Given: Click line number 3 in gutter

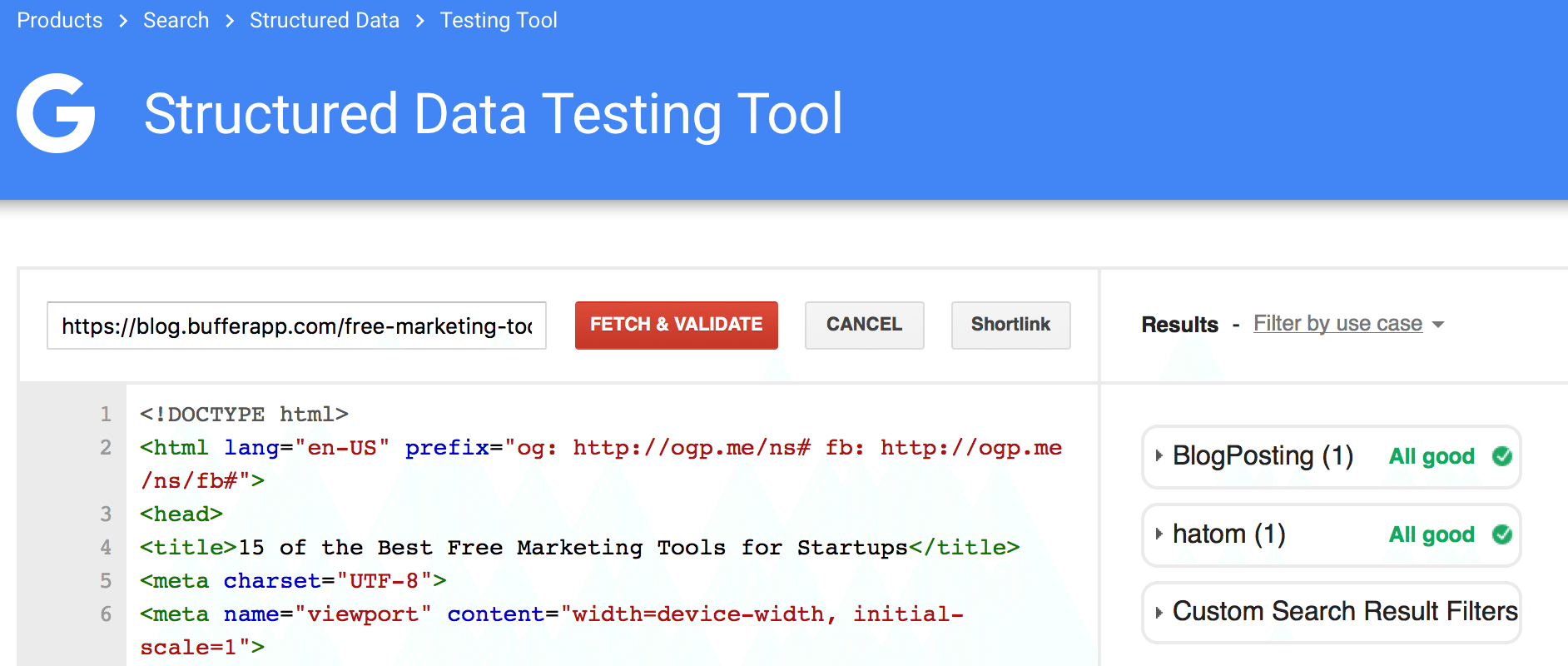Looking at the screenshot, I should click(x=106, y=514).
